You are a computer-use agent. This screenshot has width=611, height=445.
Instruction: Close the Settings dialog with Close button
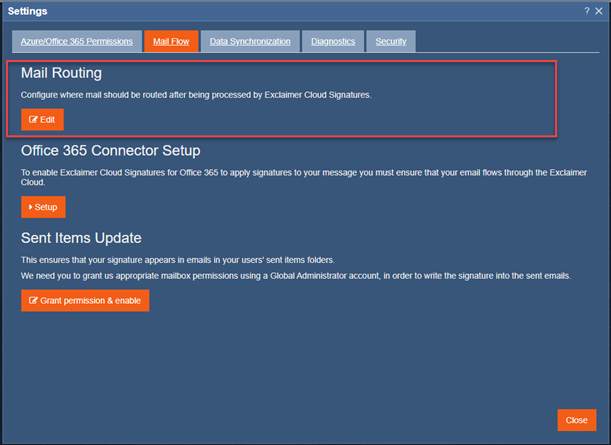576,420
